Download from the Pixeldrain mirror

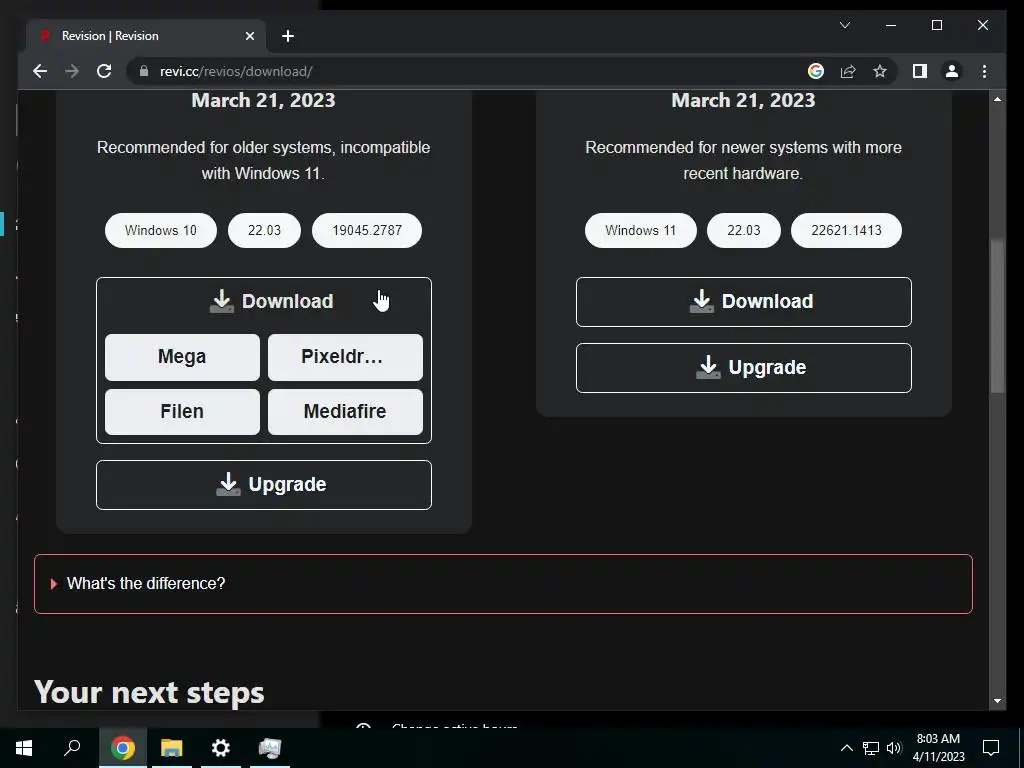[x=345, y=357]
